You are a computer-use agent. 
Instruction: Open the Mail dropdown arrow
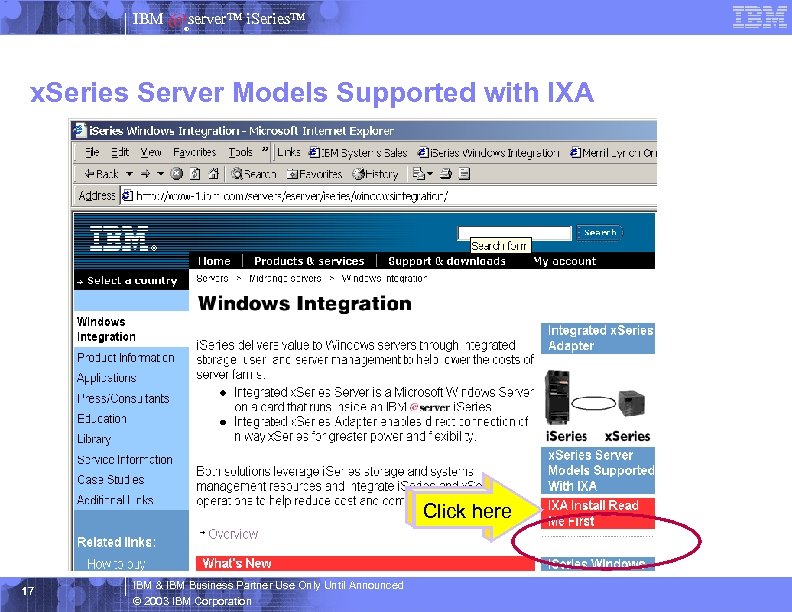(x=430, y=174)
